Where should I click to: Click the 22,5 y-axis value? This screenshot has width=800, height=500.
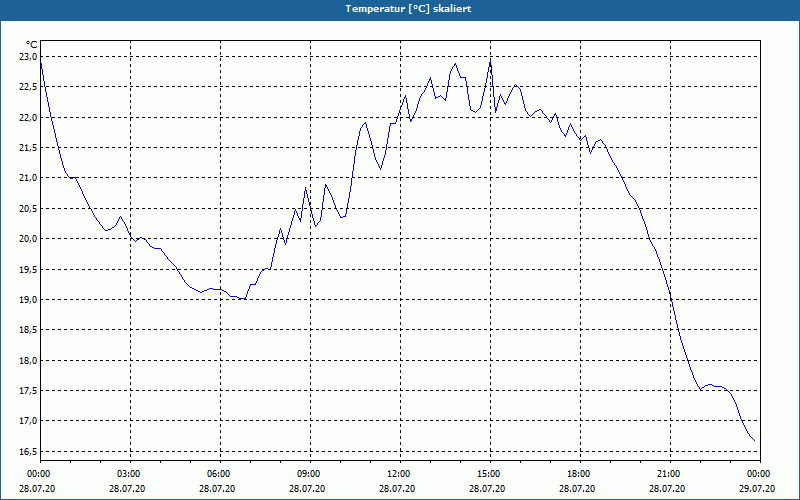pos(28,87)
